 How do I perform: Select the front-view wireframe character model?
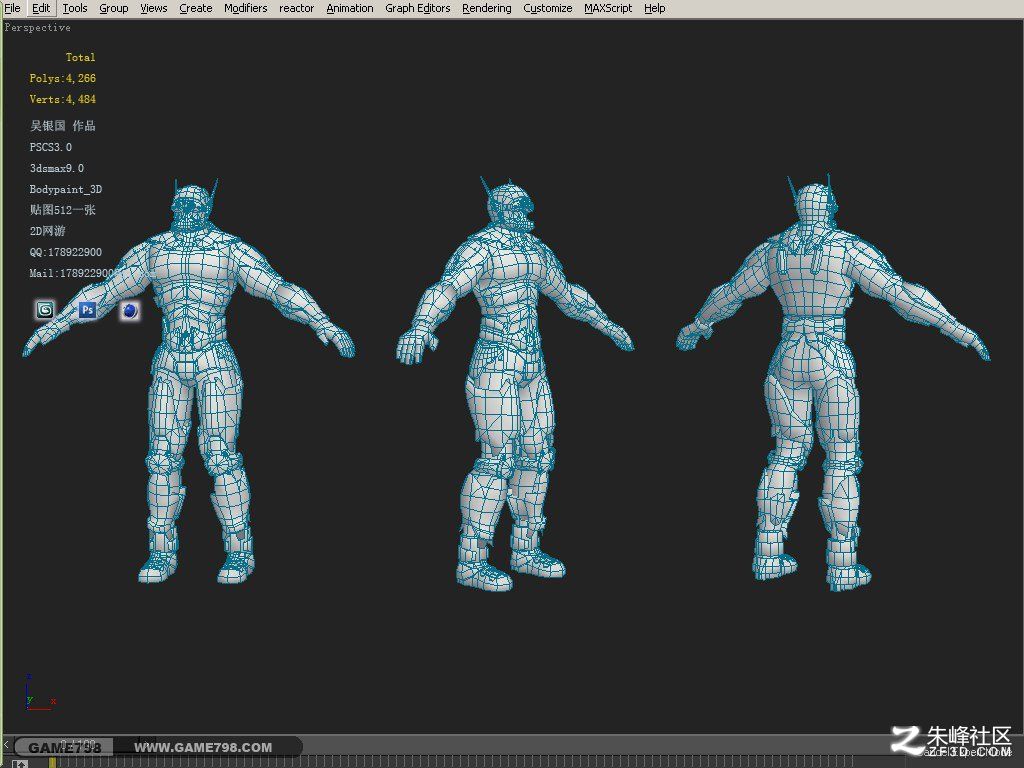(189, 381)
